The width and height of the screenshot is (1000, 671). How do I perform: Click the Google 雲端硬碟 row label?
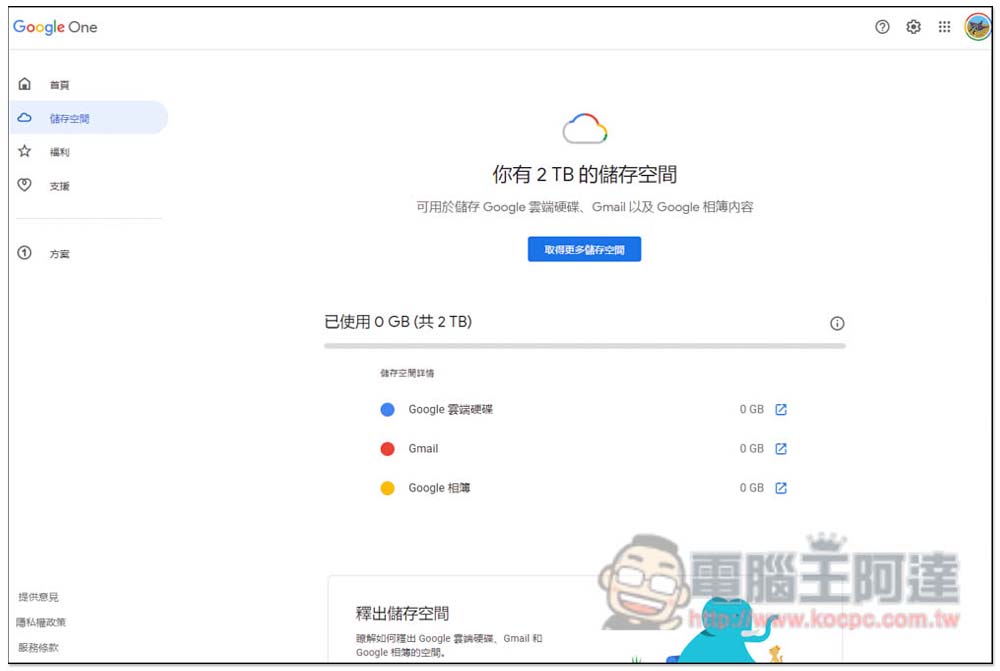(x=451, y=409)
